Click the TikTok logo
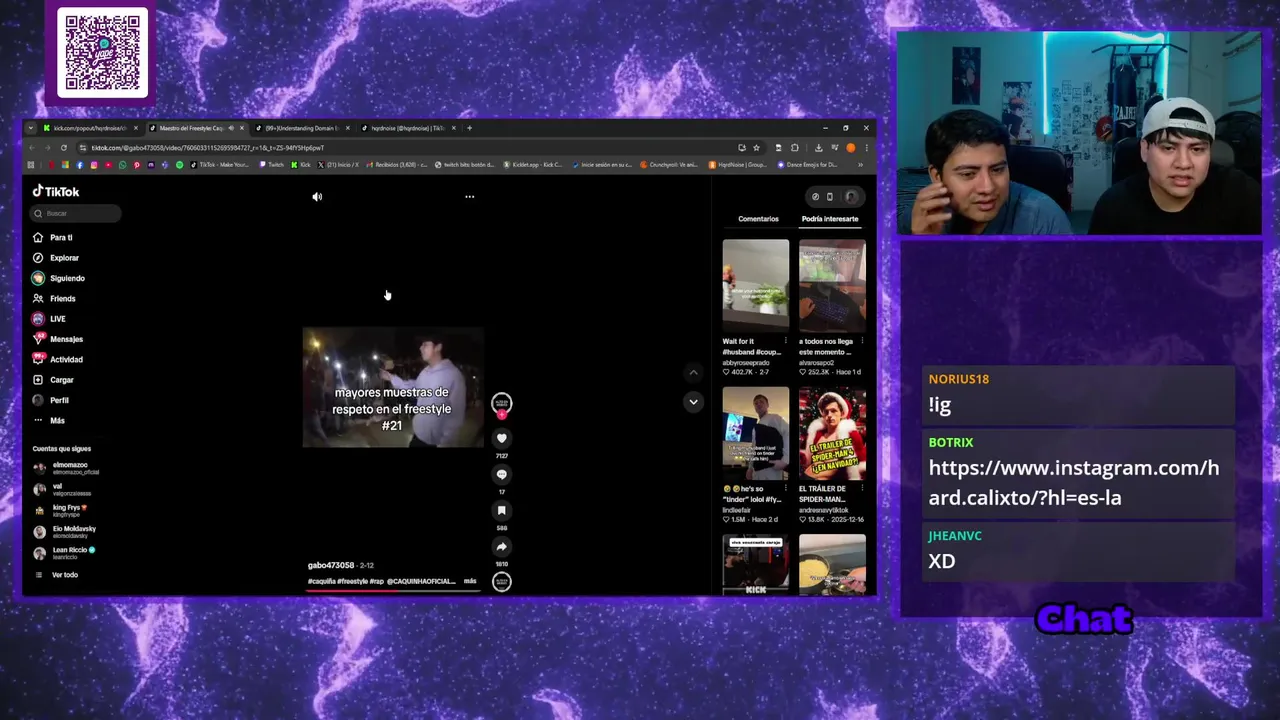Image resolution: width=1280 pixels, height=720 pixels. point(56,191)
